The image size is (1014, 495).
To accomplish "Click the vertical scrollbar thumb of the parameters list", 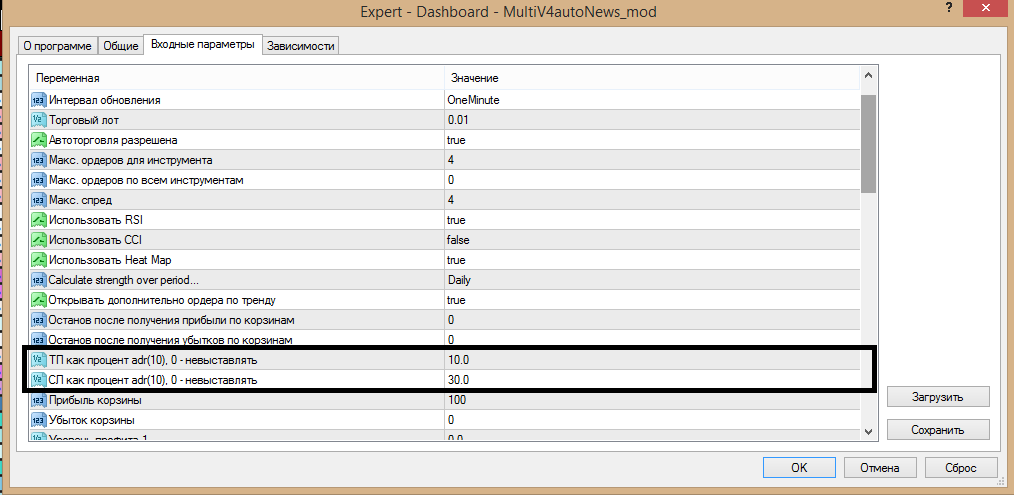I will (x=868, y=144).
